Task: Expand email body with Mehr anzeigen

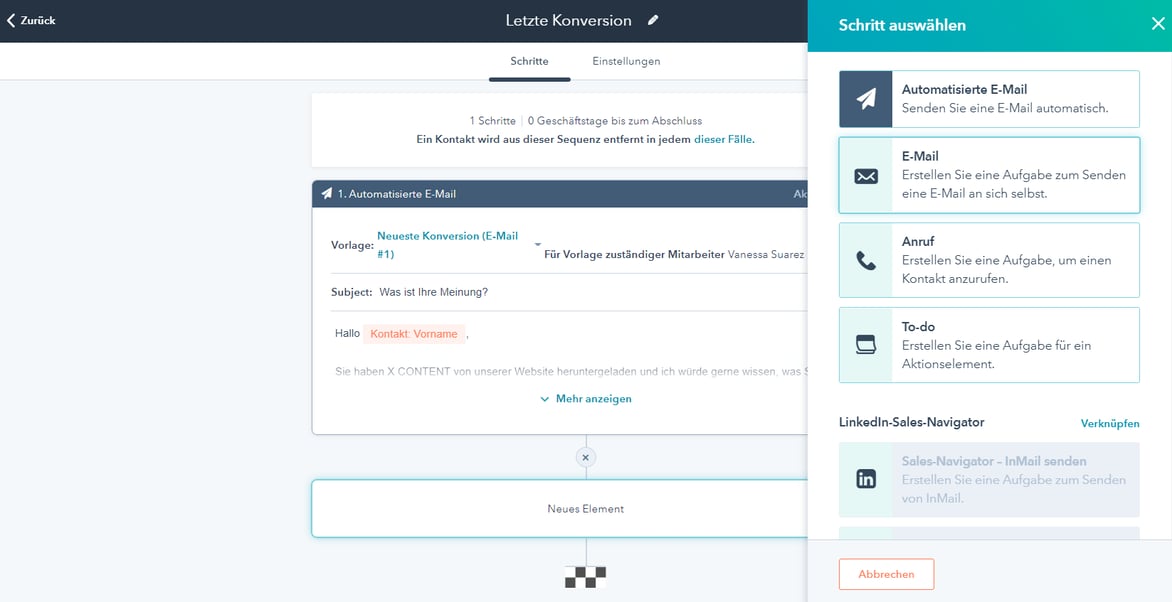Action: click(x=586, y=398)
